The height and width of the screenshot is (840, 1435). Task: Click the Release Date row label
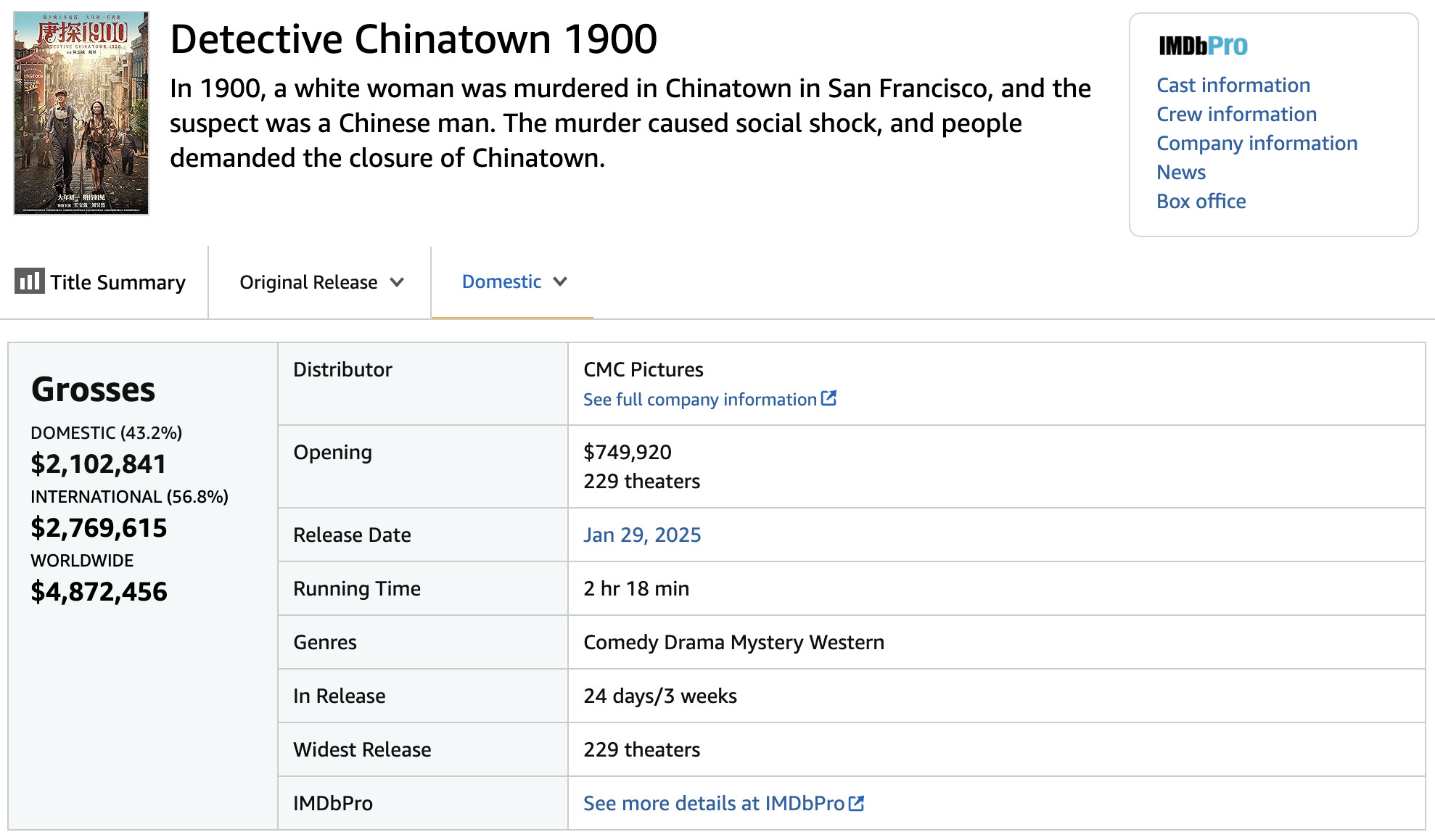(x=352, y=535)
